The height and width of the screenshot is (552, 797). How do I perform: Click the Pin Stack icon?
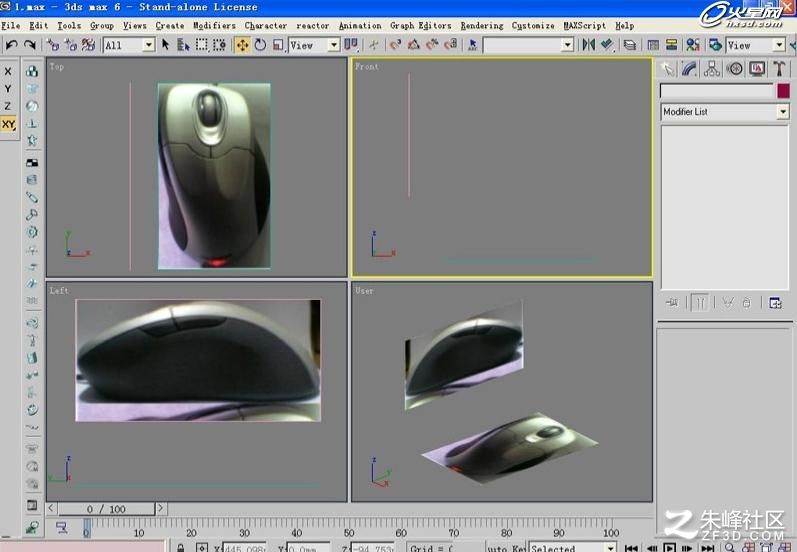pyautogui.click(x=672, y=303)
